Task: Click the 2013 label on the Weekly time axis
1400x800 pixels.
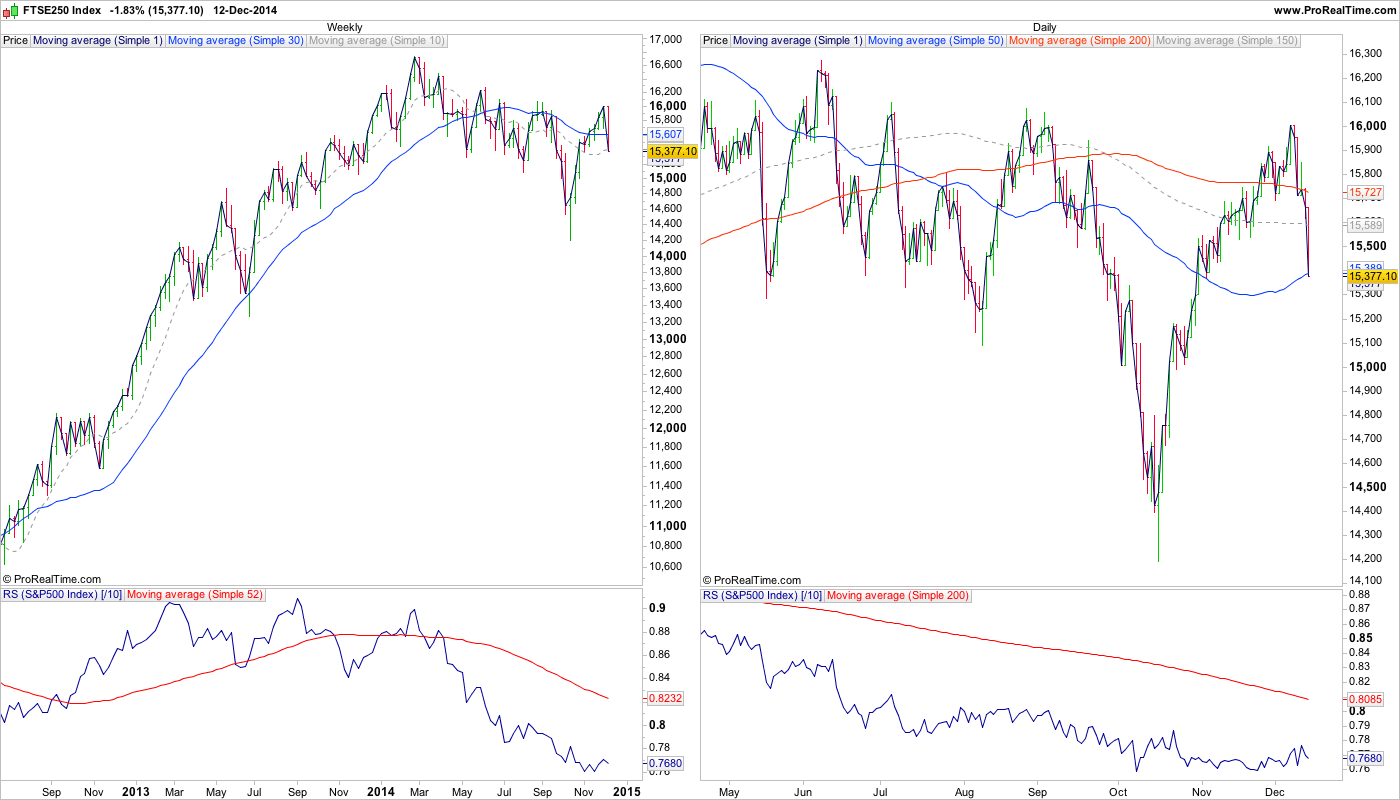Action: pos(136,792)
